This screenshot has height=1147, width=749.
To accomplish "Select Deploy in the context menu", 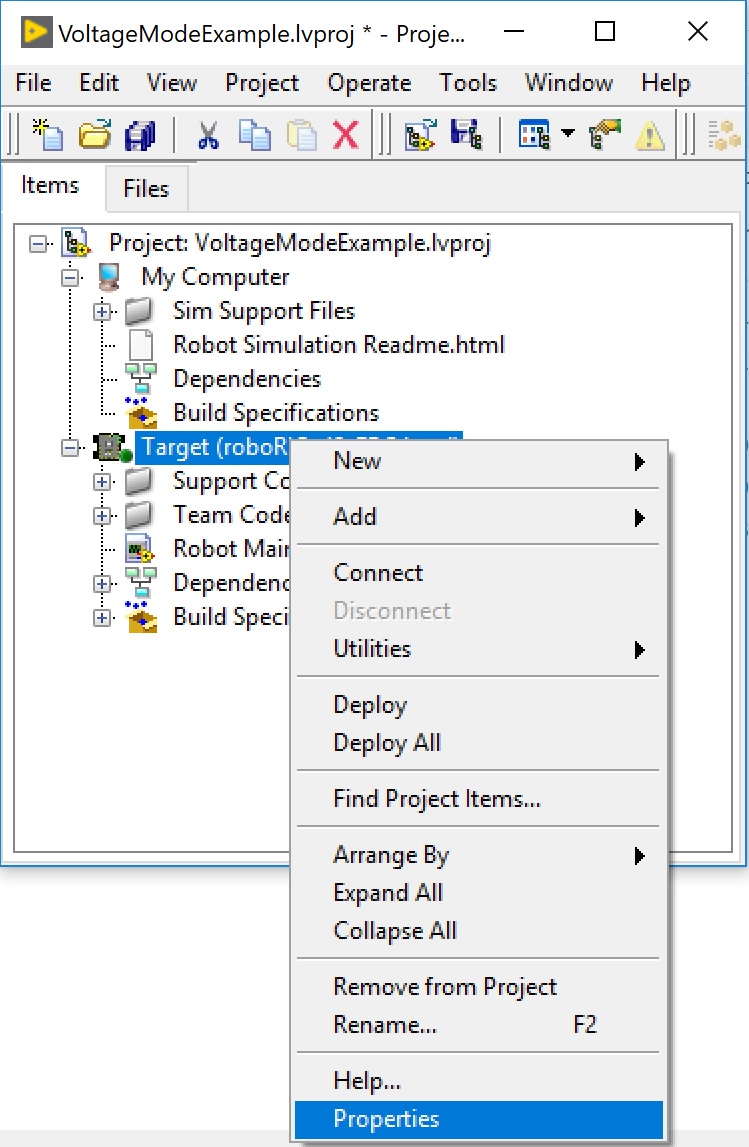I will pyautogui.click(x=478, y=704).
